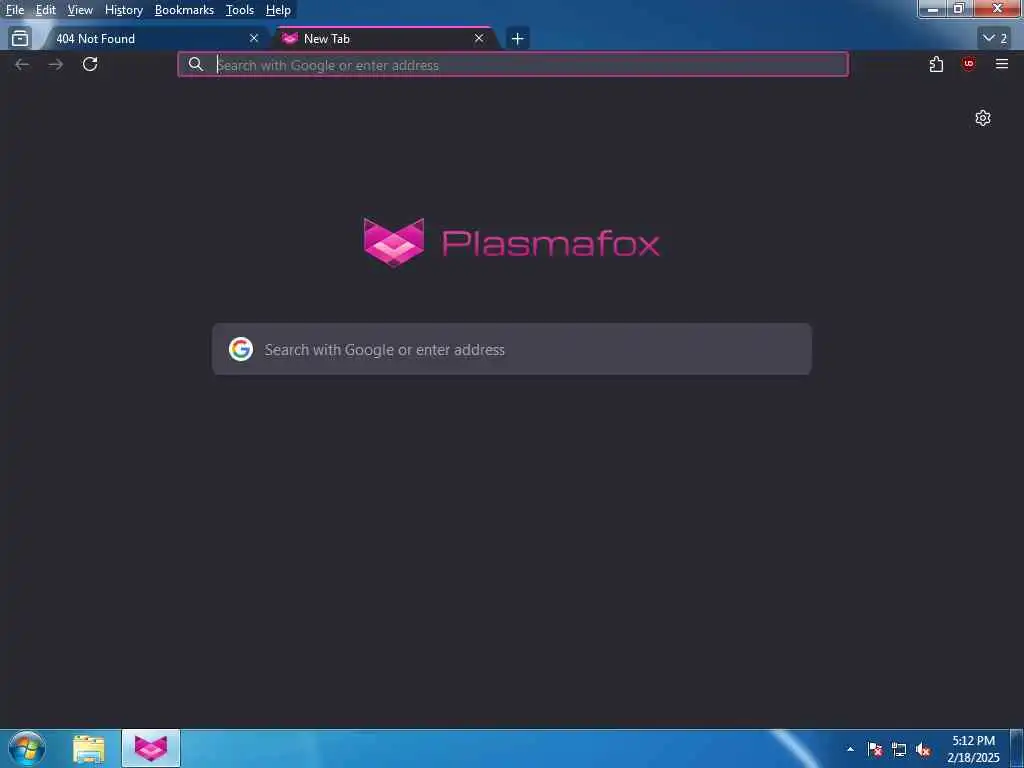Select the New Tab tab
This screenshot has width=1024, height=768.
click(x=385, y=39)
